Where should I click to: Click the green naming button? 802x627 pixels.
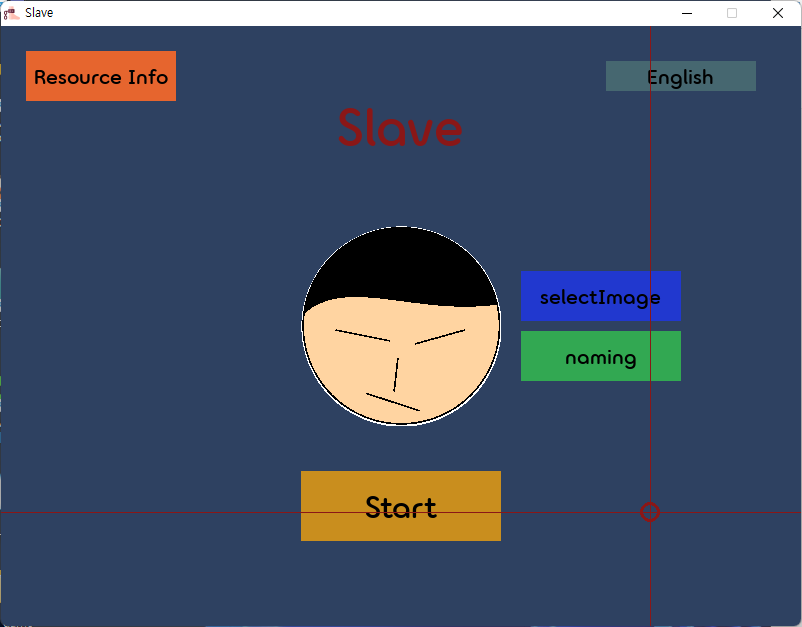pos(601,356)
